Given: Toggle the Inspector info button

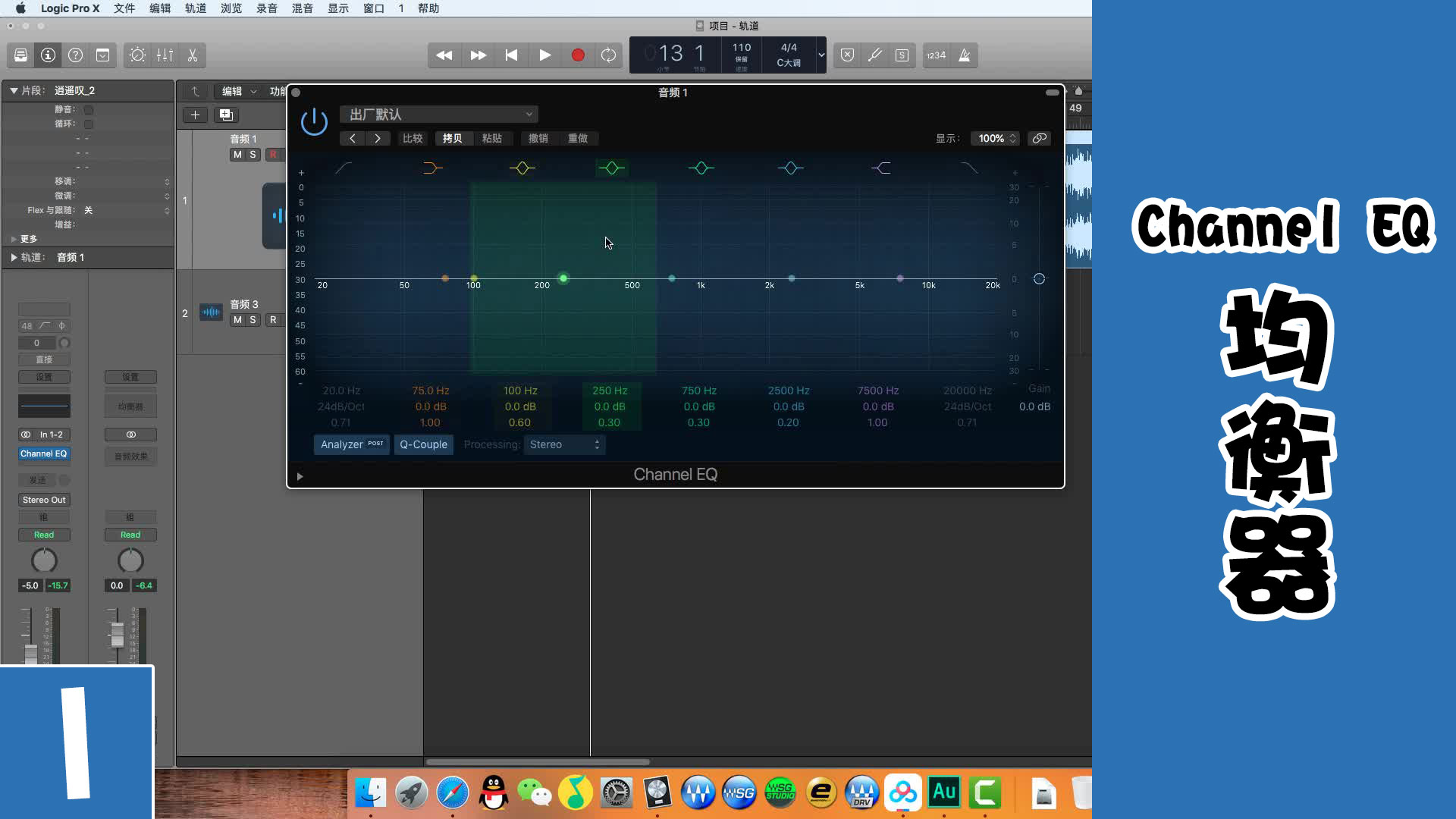Looking at the screenshot, I should point(48,55).
